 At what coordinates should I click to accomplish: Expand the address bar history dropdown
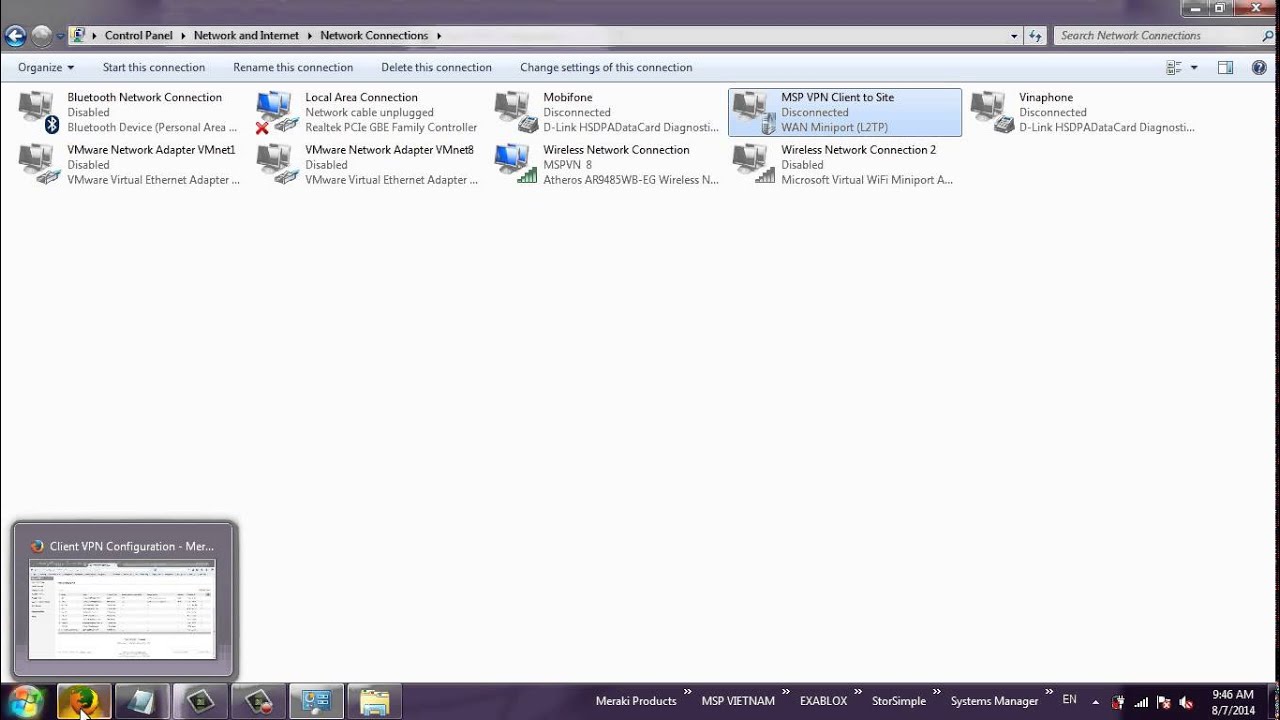click(x=1015, y=36)
